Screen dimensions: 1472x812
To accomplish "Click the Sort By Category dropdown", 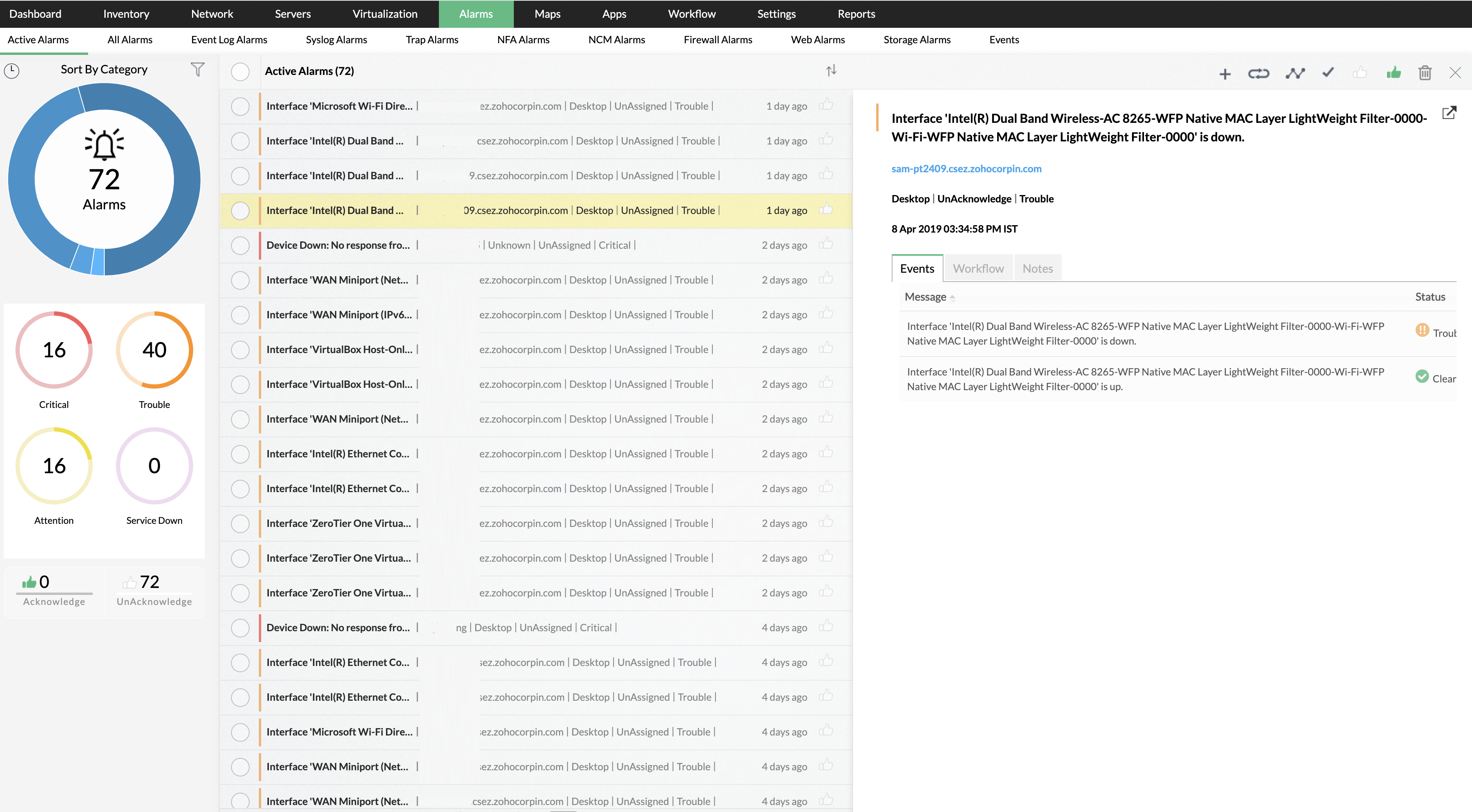I will [103, 70].
